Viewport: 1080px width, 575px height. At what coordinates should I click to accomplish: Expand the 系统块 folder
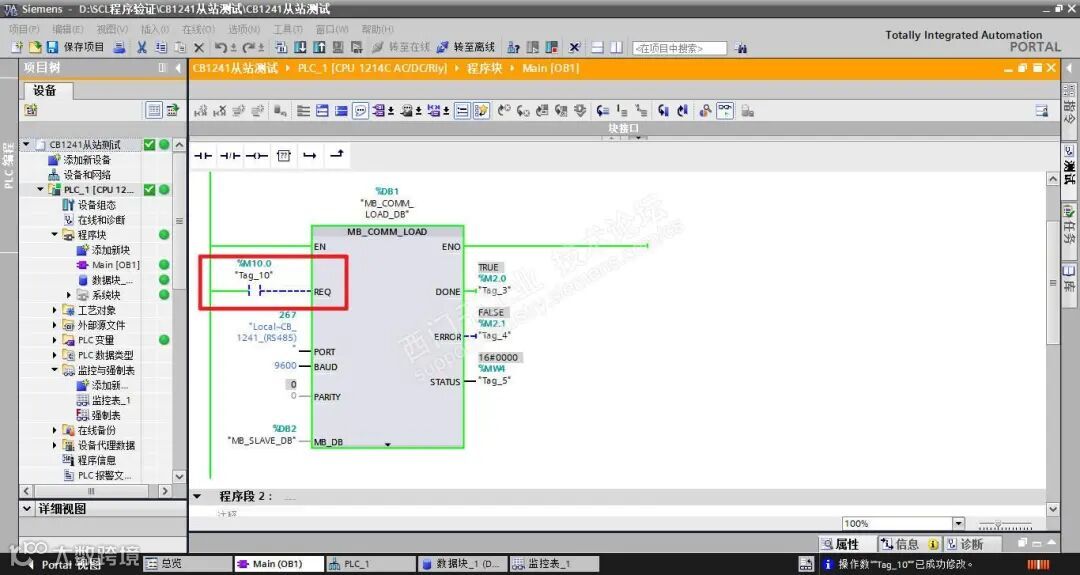[69, 295]
